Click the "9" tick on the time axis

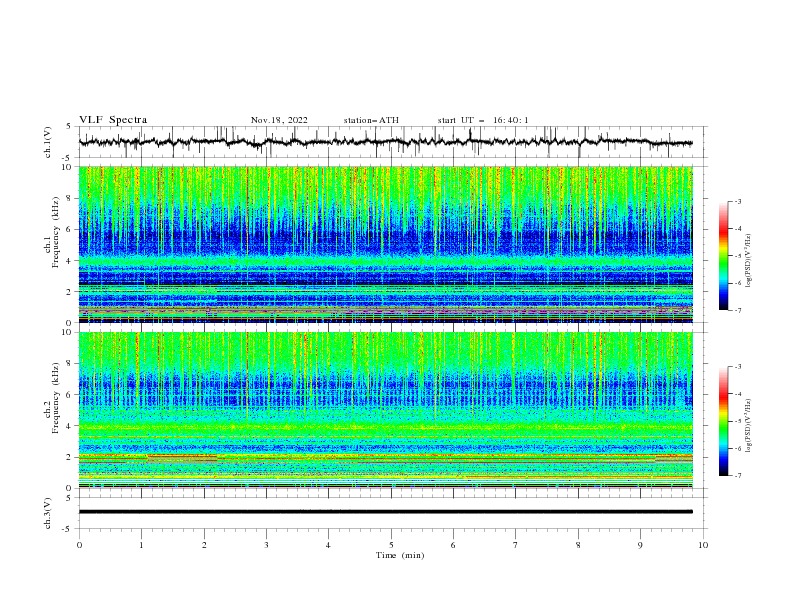tap(640, 545)
